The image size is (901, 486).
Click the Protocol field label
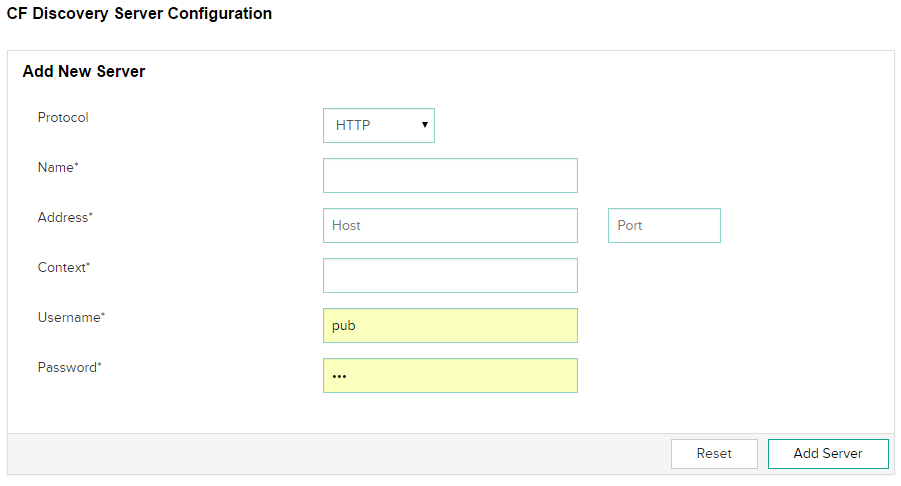(x=63, y=117)
